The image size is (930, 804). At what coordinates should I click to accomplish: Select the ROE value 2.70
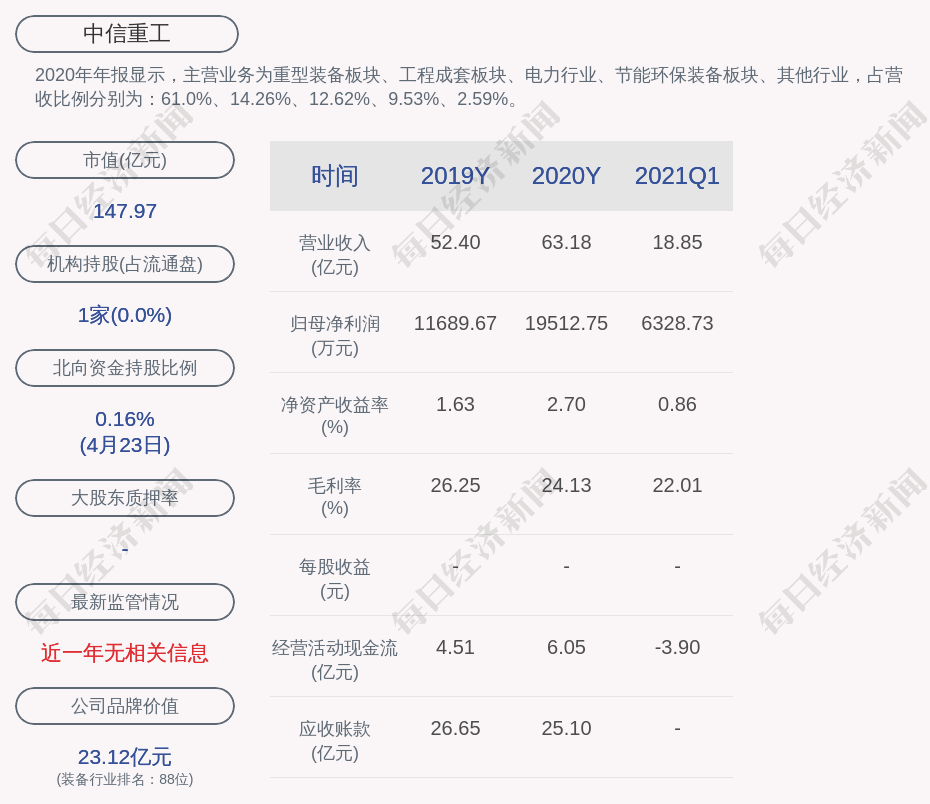tap(566, 404)
